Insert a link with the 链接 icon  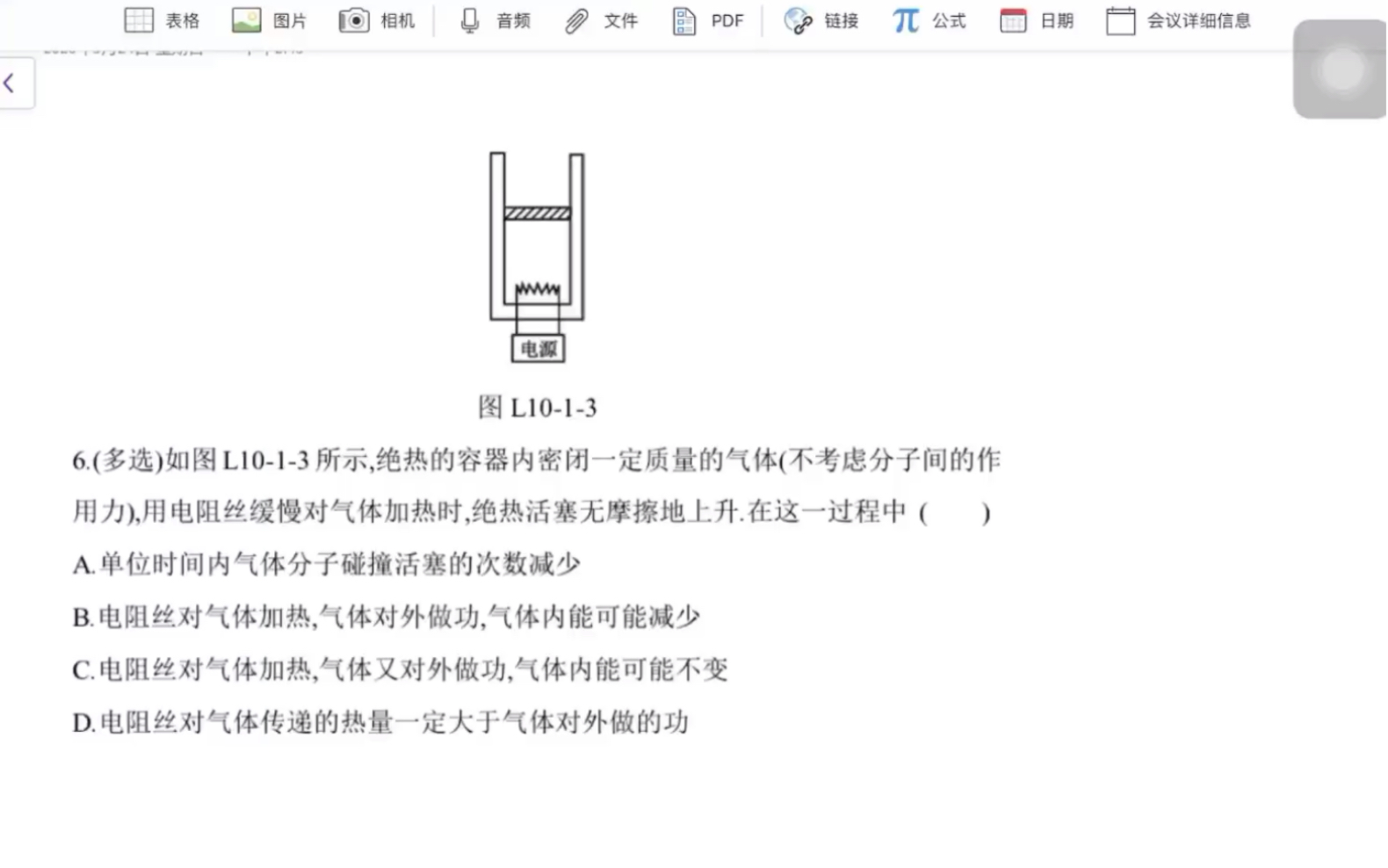798,20
